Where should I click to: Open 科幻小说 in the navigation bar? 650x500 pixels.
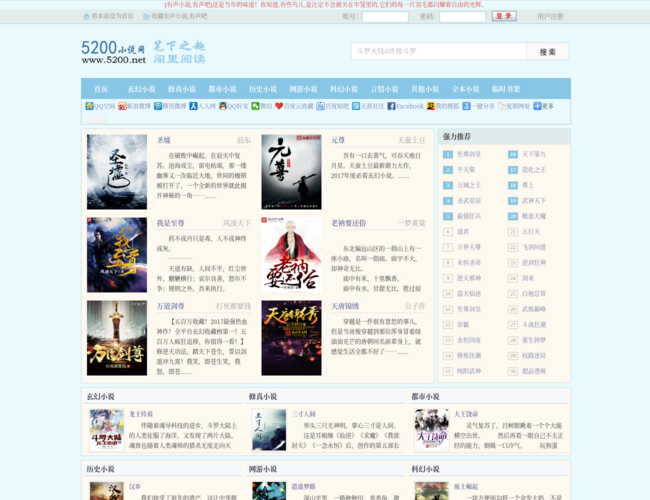pos(344,89)
